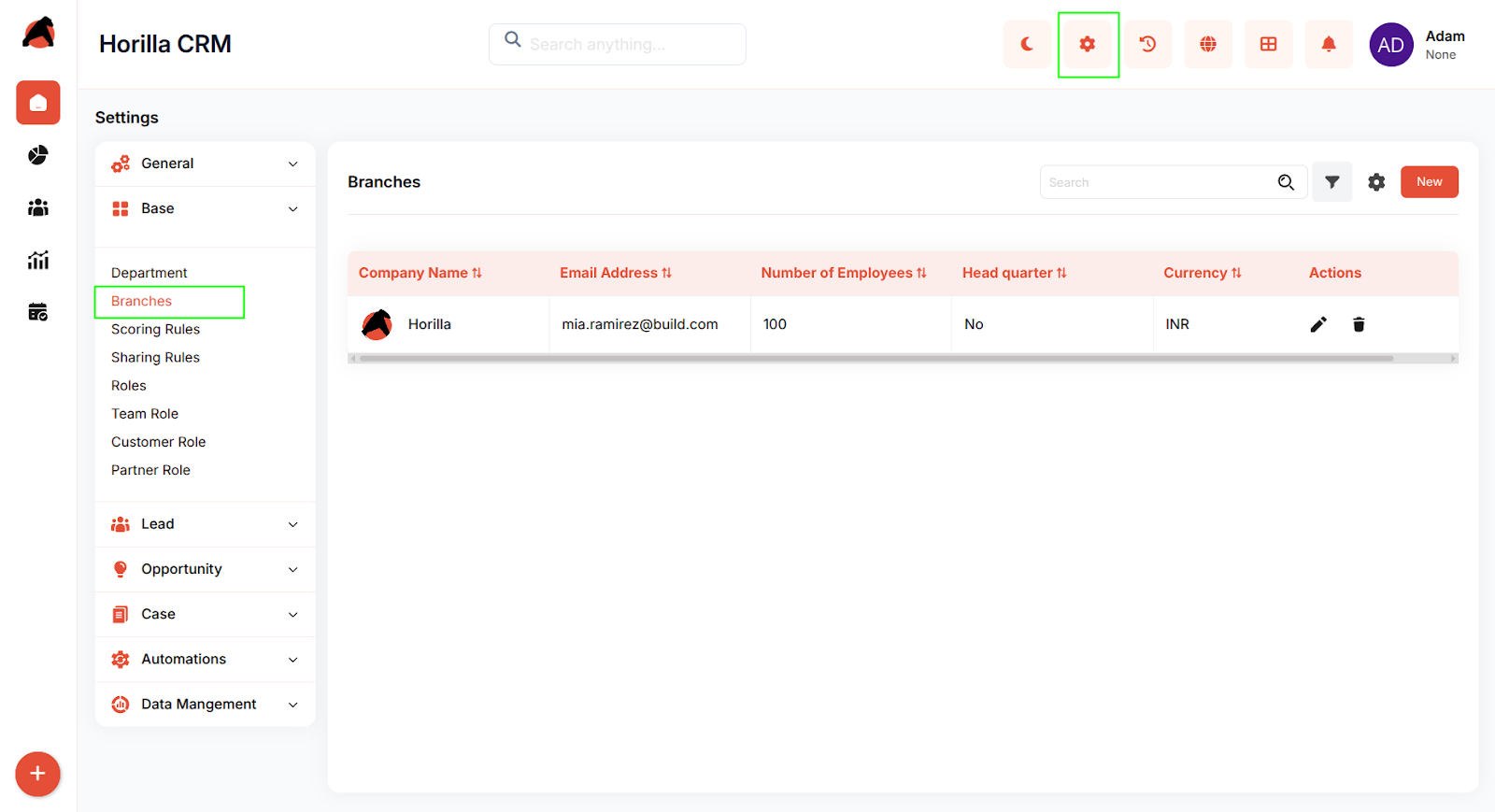Open recent history clock icon
This screenshot has width=1495, height=812.
1147,44
